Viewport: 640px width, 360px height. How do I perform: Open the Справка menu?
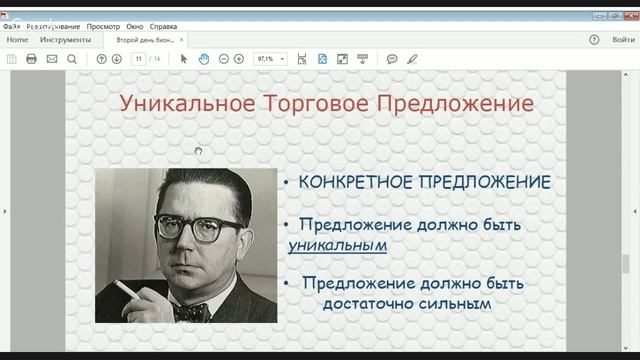click(x=163, y=27)
